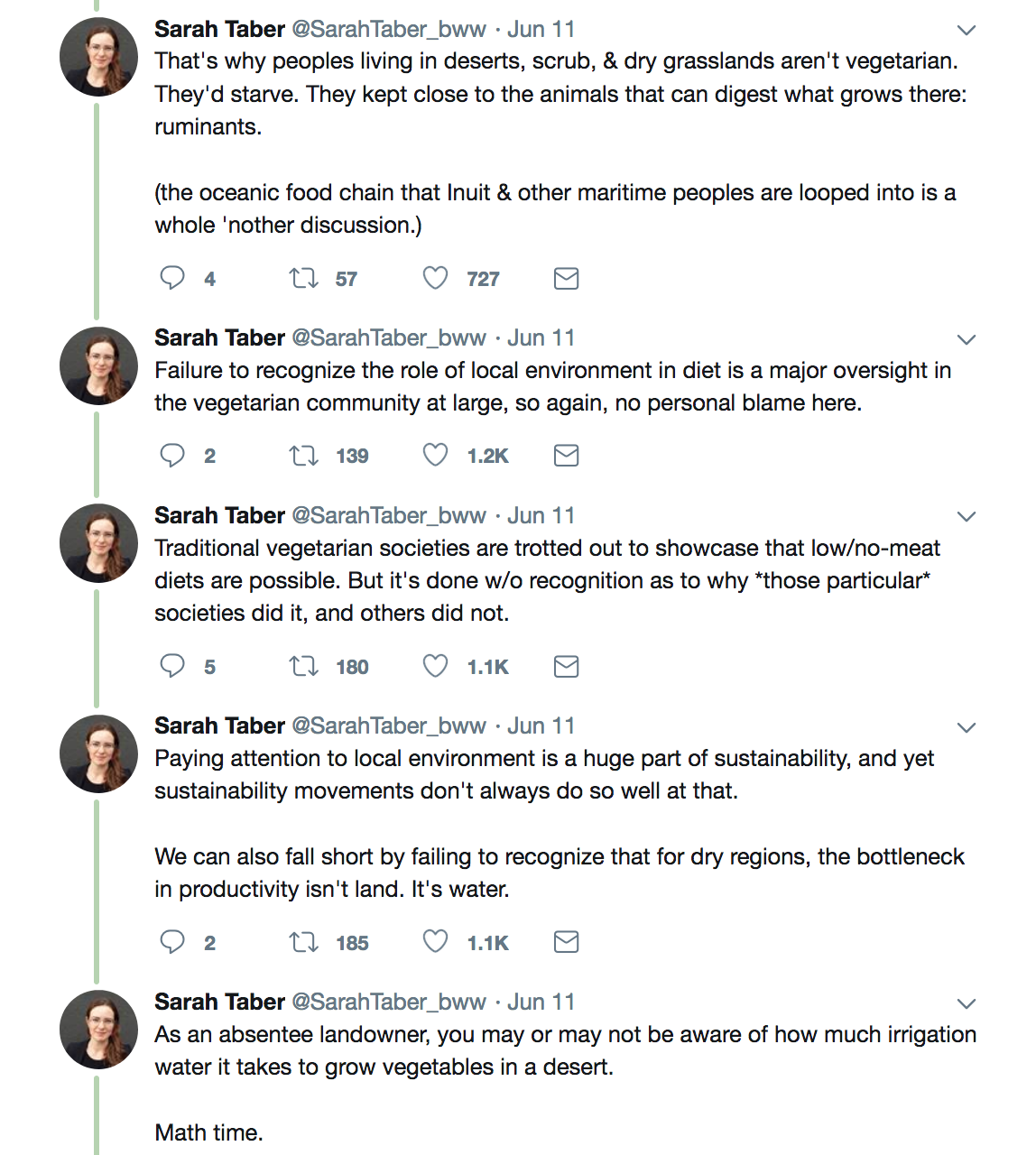
Task: Open the Sarah Taber name link in first tweet
Action: [219, 29]
